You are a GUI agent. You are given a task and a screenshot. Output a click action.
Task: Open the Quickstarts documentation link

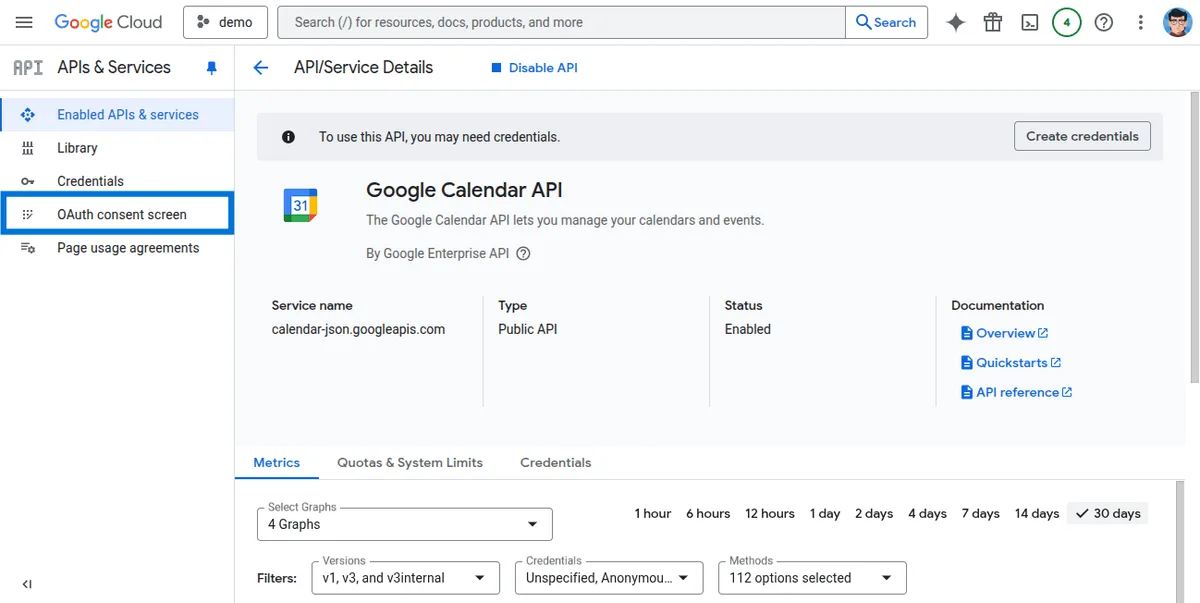(x=1011, y=363)
